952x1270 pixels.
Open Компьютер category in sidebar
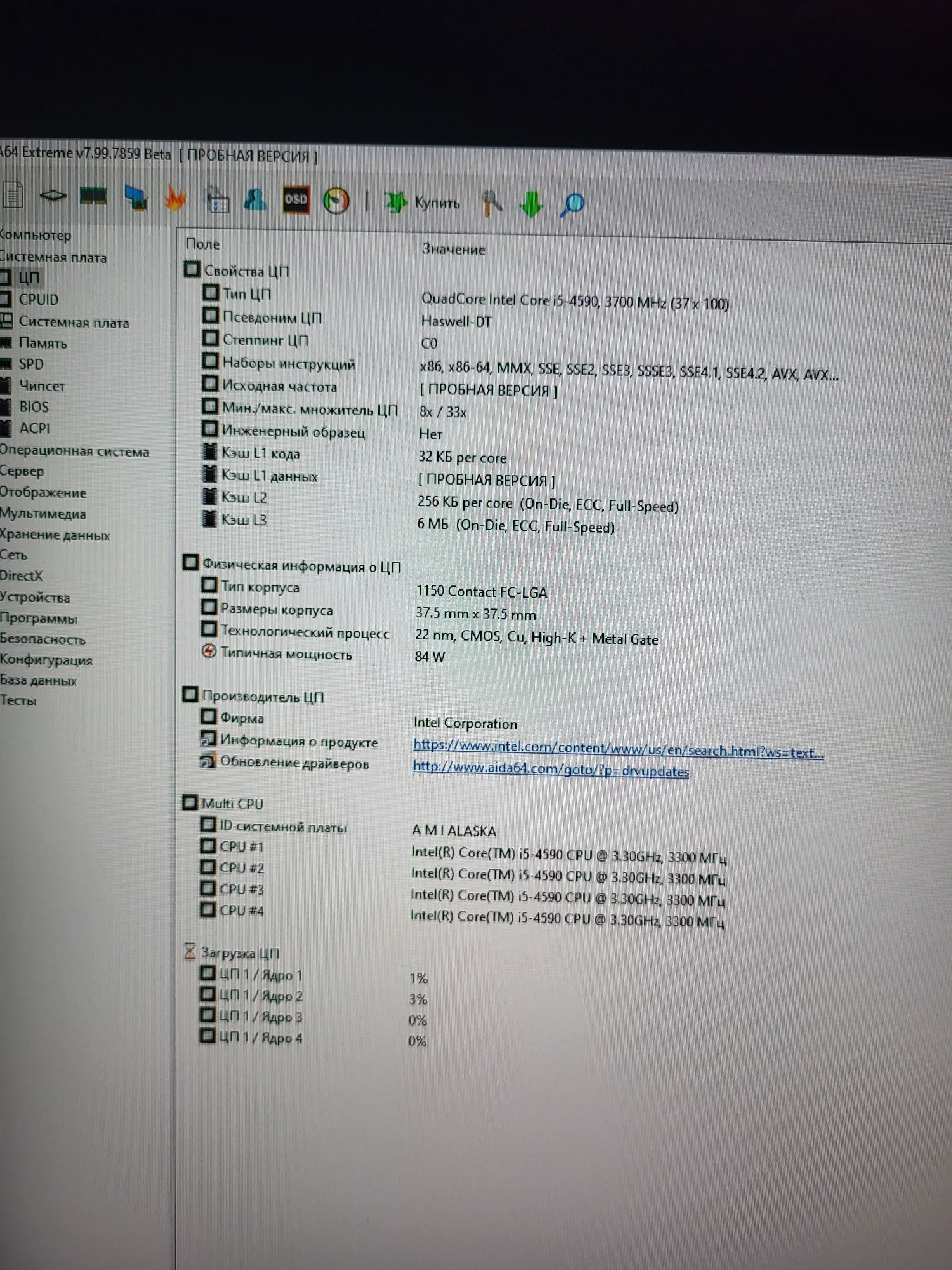35,235
